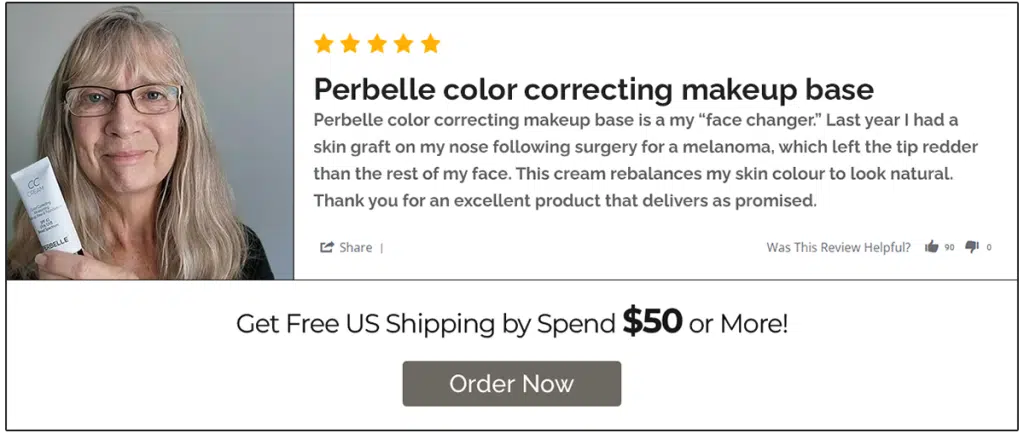Image resolution: width=1024 pixels, height=433 pixels.
Task: Click the review's final thank-you sentence
Action: [565, 200]
